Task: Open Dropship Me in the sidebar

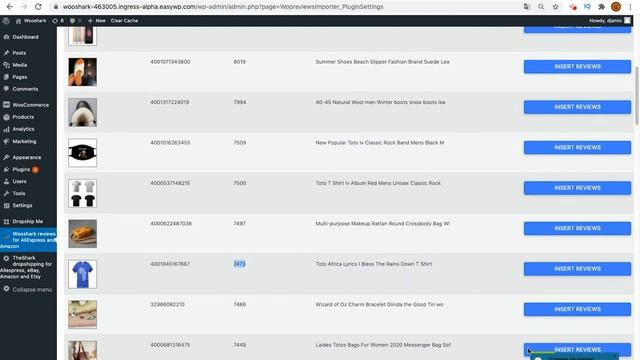Action: click(x=28, y=221)
